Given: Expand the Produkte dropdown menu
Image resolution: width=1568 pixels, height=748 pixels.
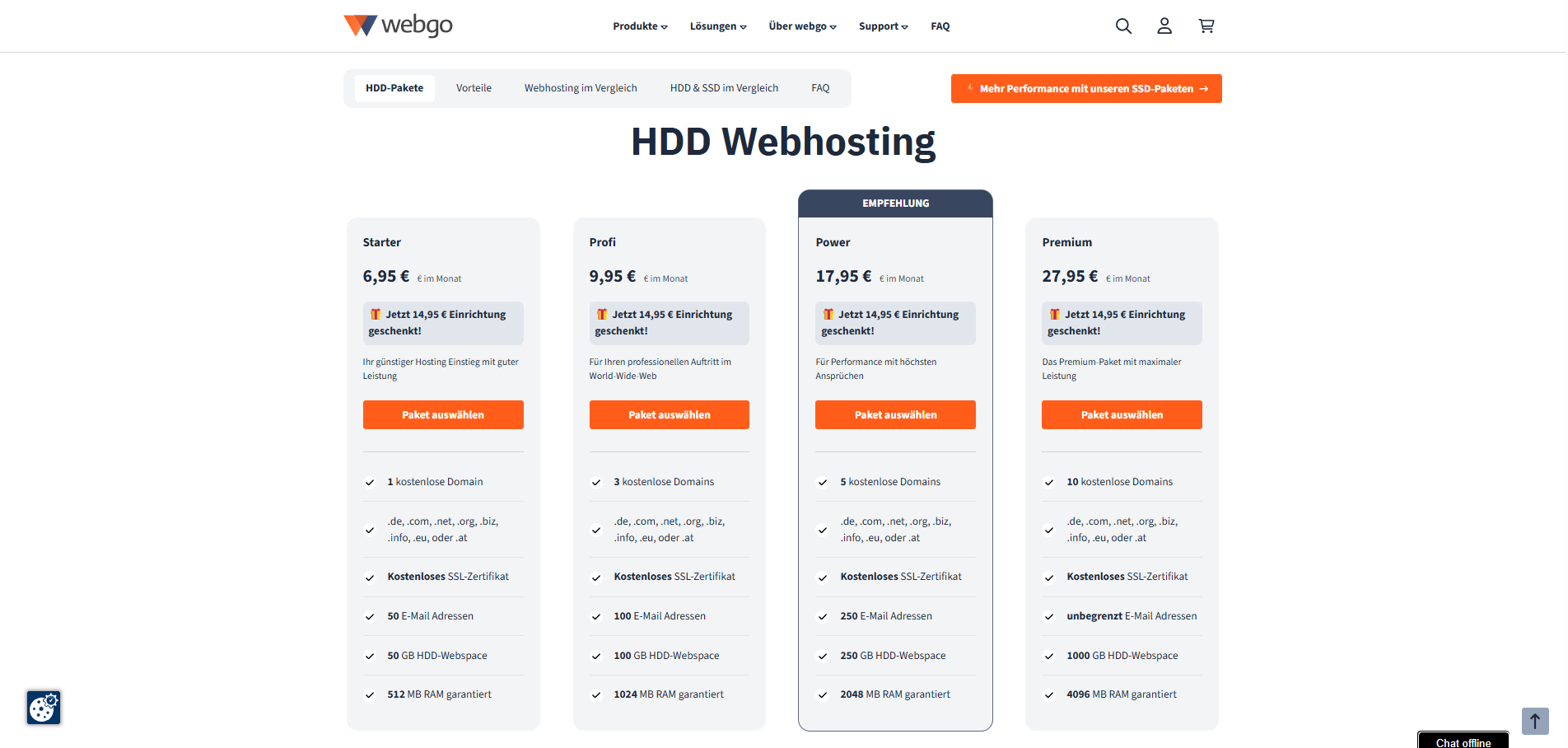Looking at the screenshot, I should 640,26.
